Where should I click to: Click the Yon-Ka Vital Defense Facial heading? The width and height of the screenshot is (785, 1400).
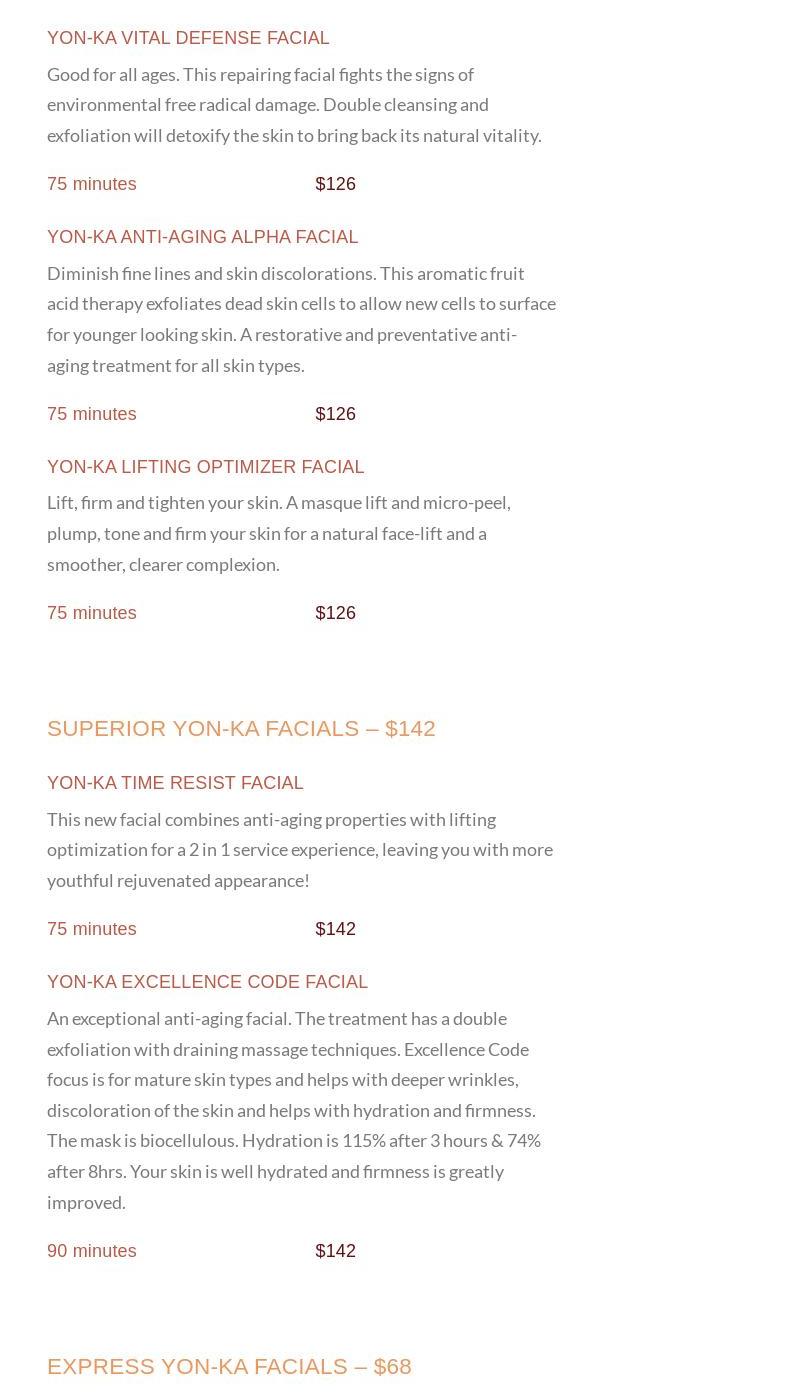point(188,38)
